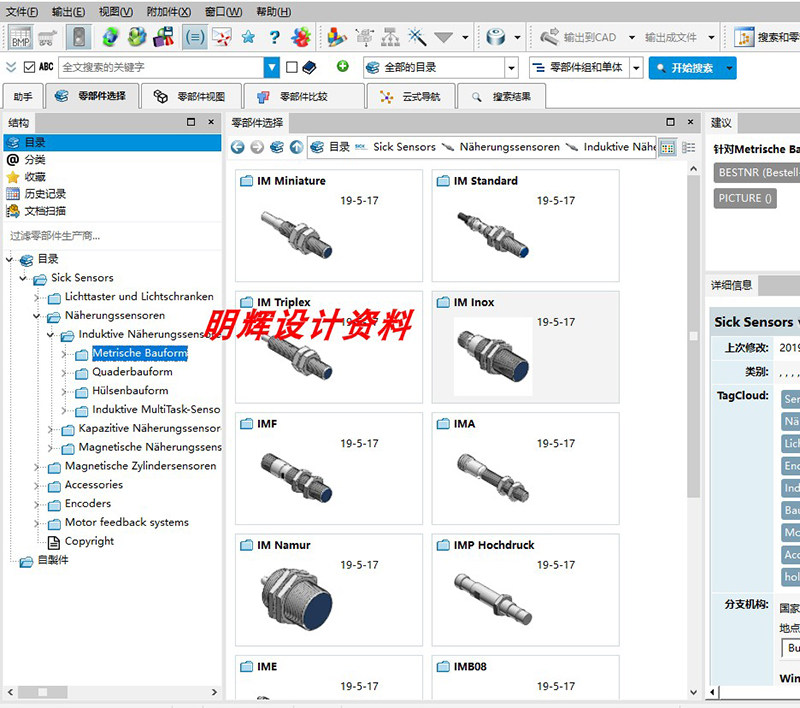Click the full-text search keyword field
The image size is (800, 708).
[161, 67]
